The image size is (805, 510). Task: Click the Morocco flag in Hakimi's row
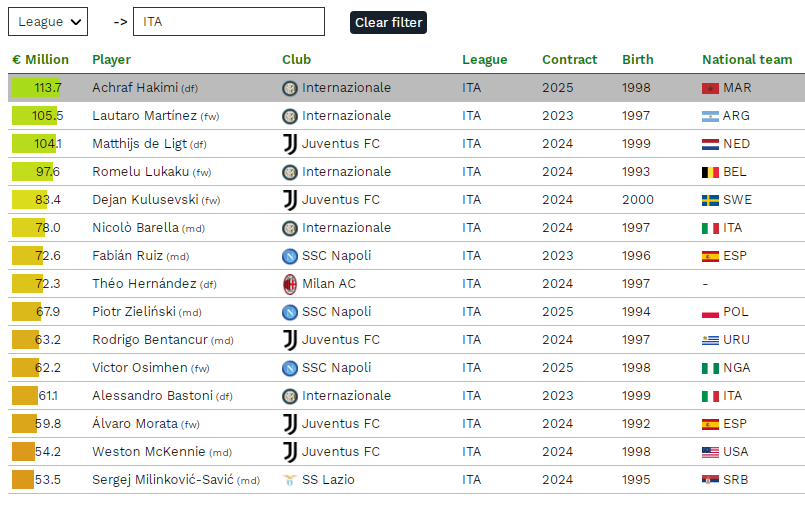pos(710,88)
